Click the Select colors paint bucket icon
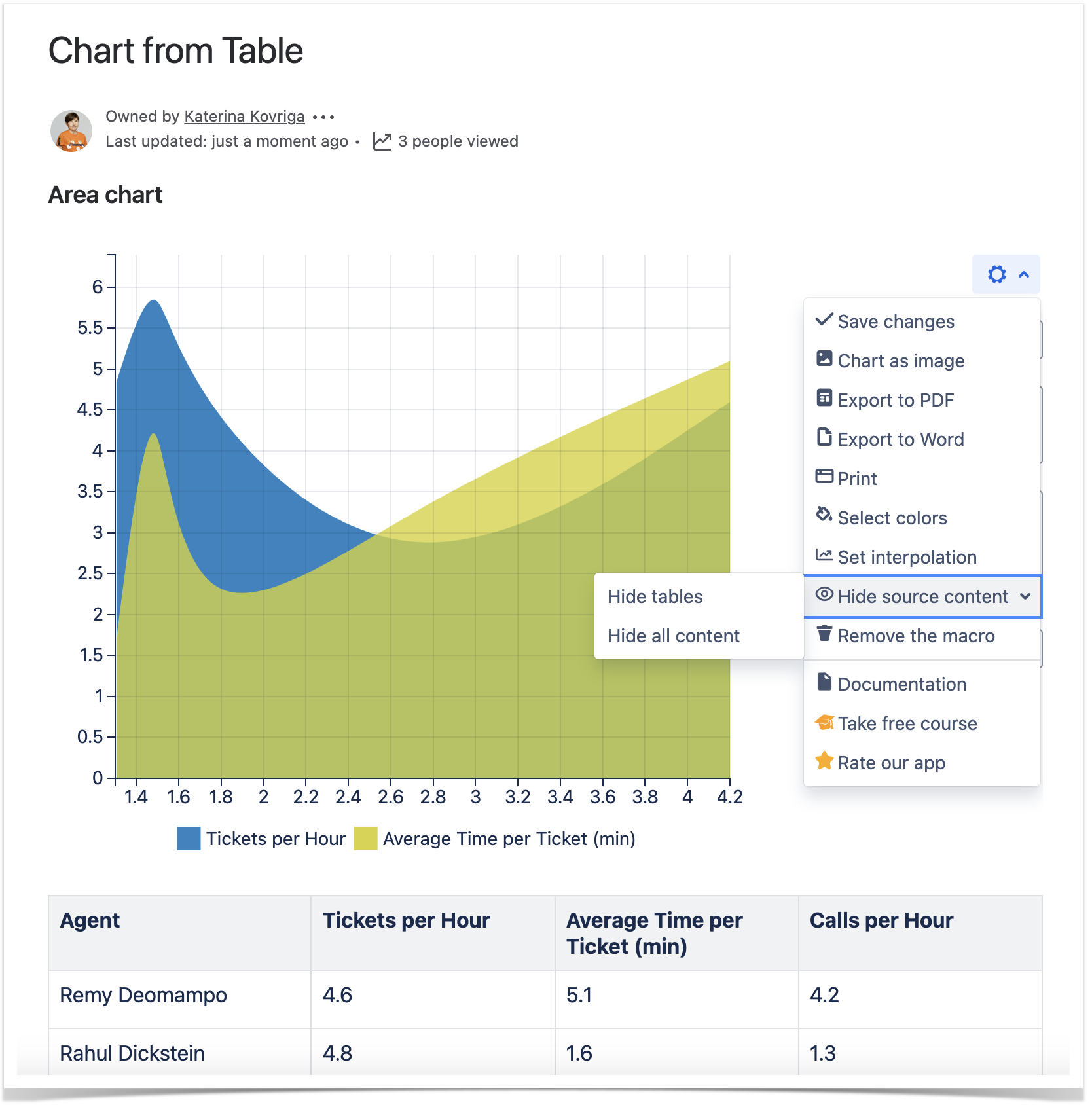 coord(824,515)
